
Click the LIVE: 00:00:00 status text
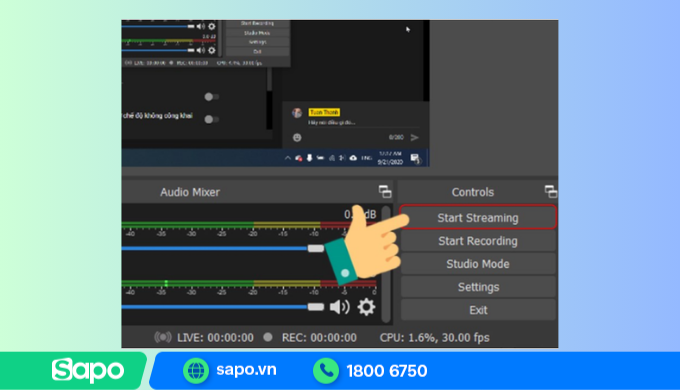tap(215, 338)
